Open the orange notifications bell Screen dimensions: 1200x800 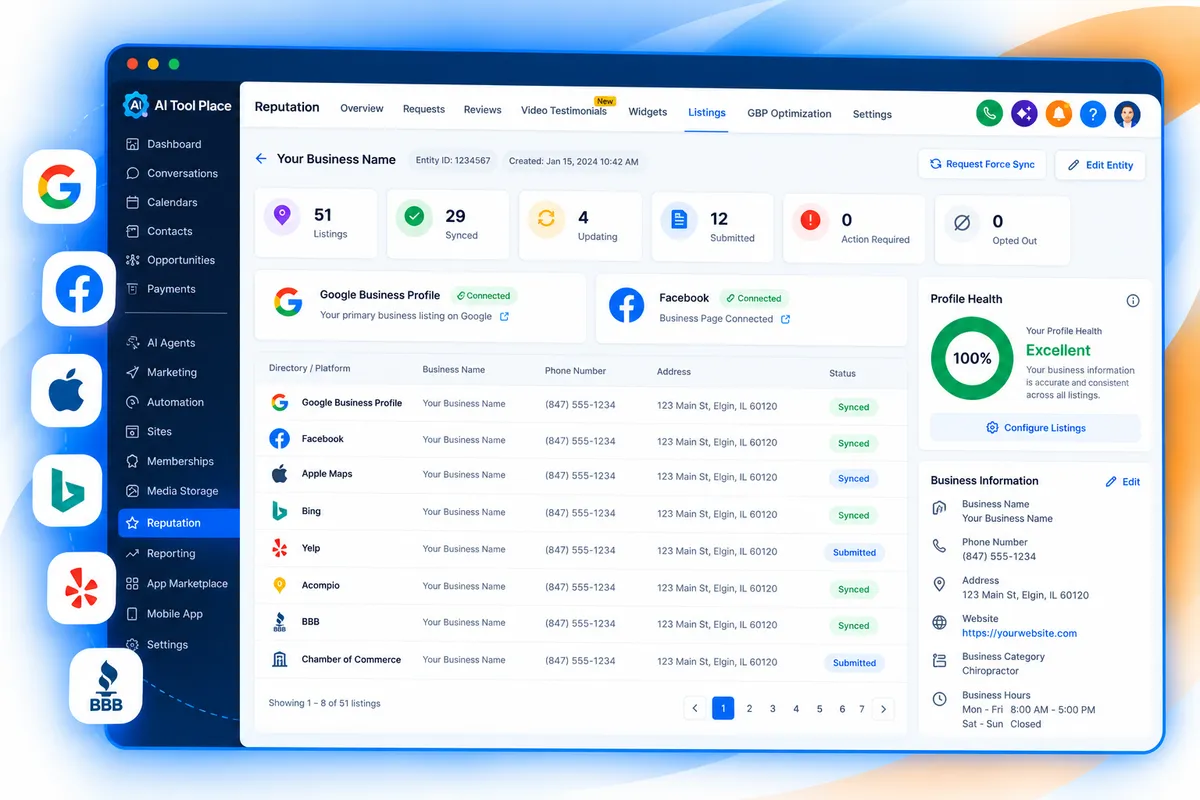[1059, 114]
